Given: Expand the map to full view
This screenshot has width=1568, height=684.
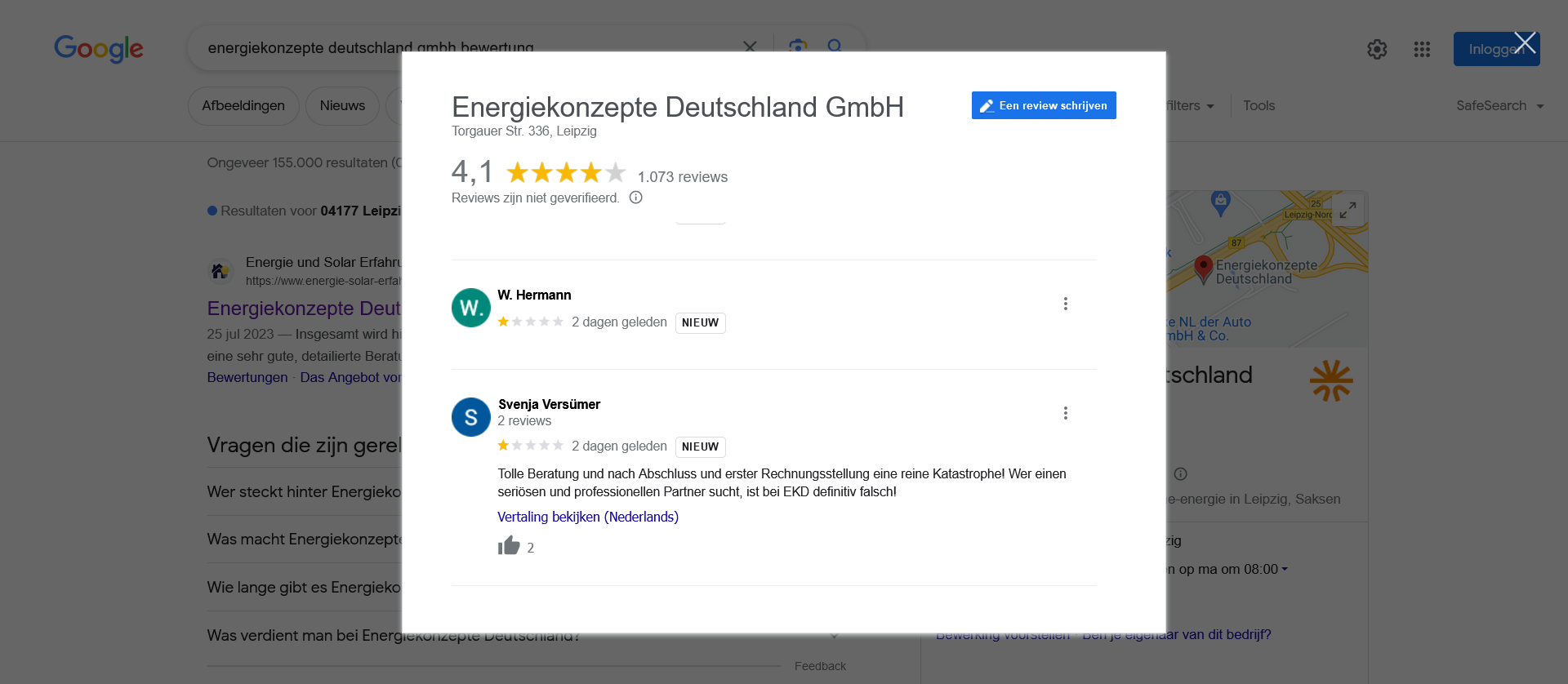Looking at the screenshot, I should click(x=1347, y=210).
